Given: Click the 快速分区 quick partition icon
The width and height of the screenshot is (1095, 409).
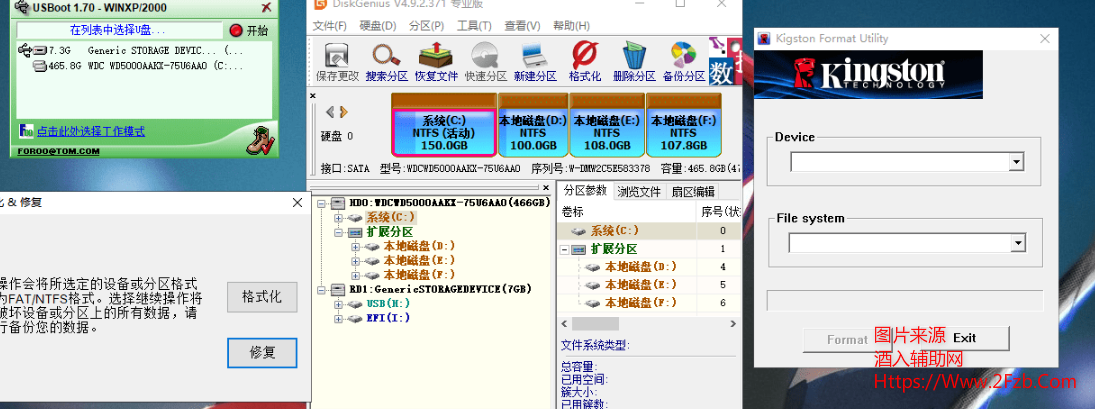Looking at the screenshot, I should pyautogui.click(x=485, y=60).
